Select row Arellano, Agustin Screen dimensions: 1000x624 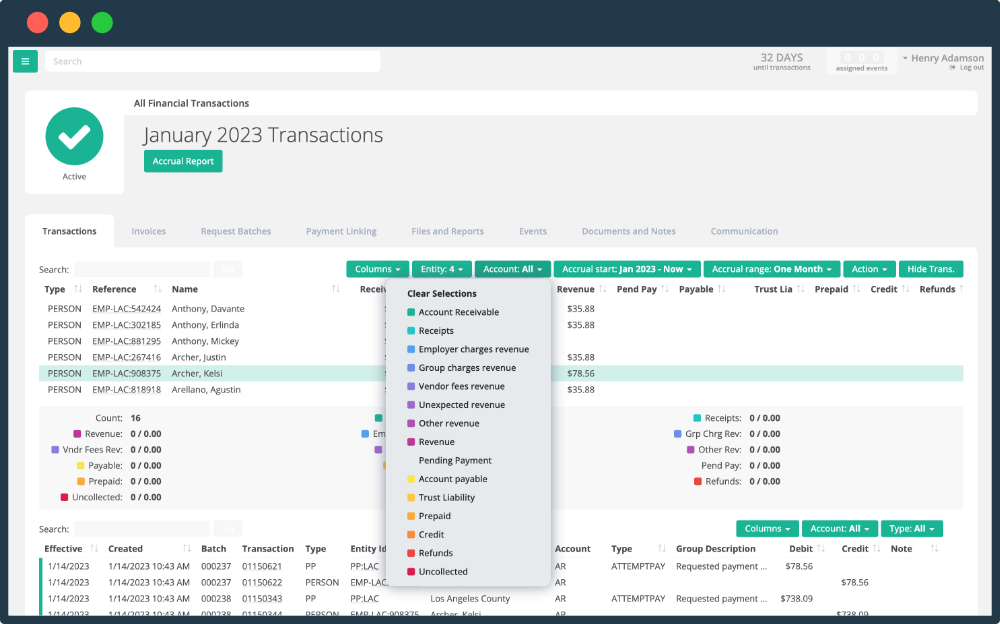501,390
